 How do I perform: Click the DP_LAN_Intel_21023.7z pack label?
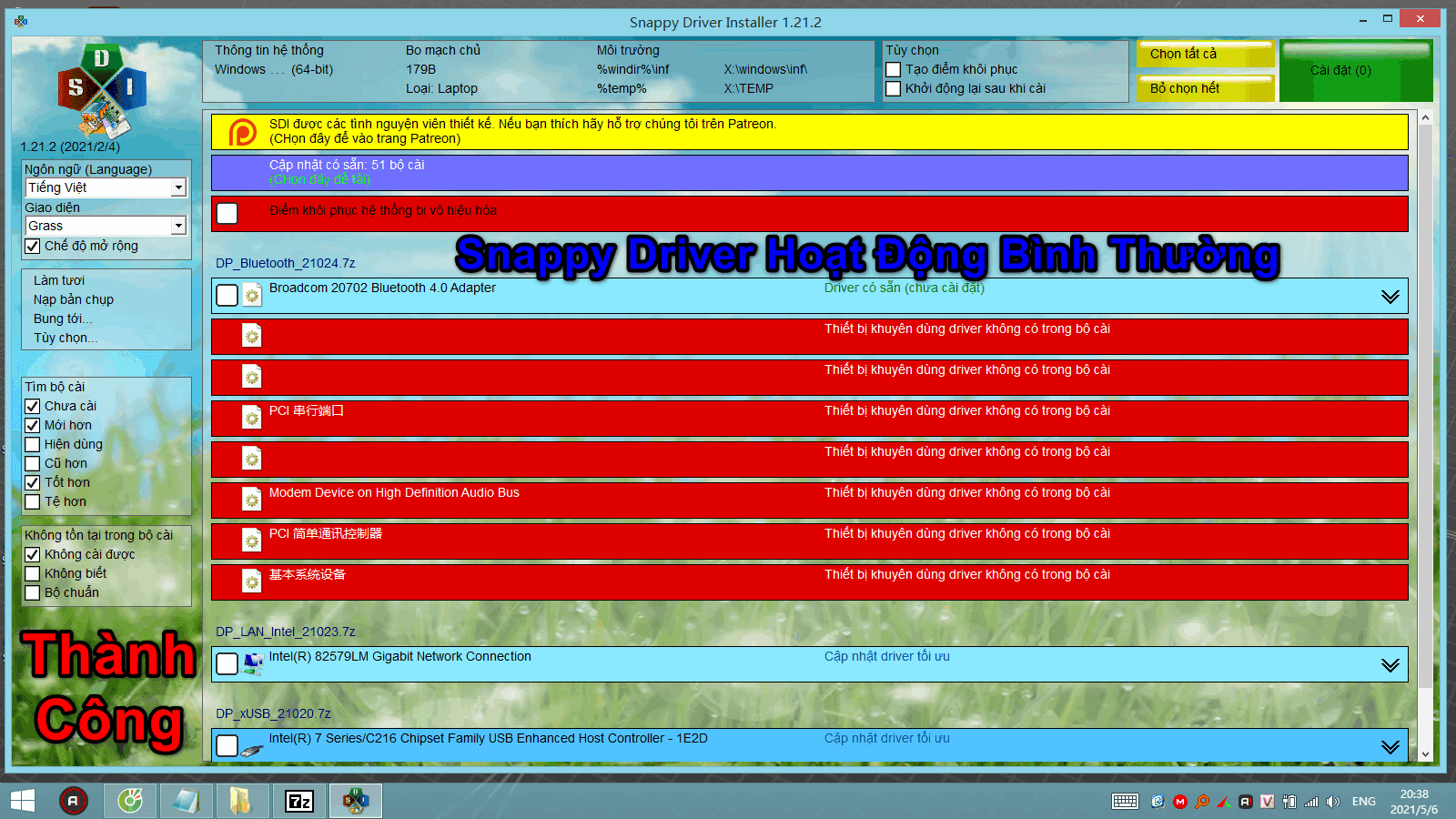click(x=286, y=632)
